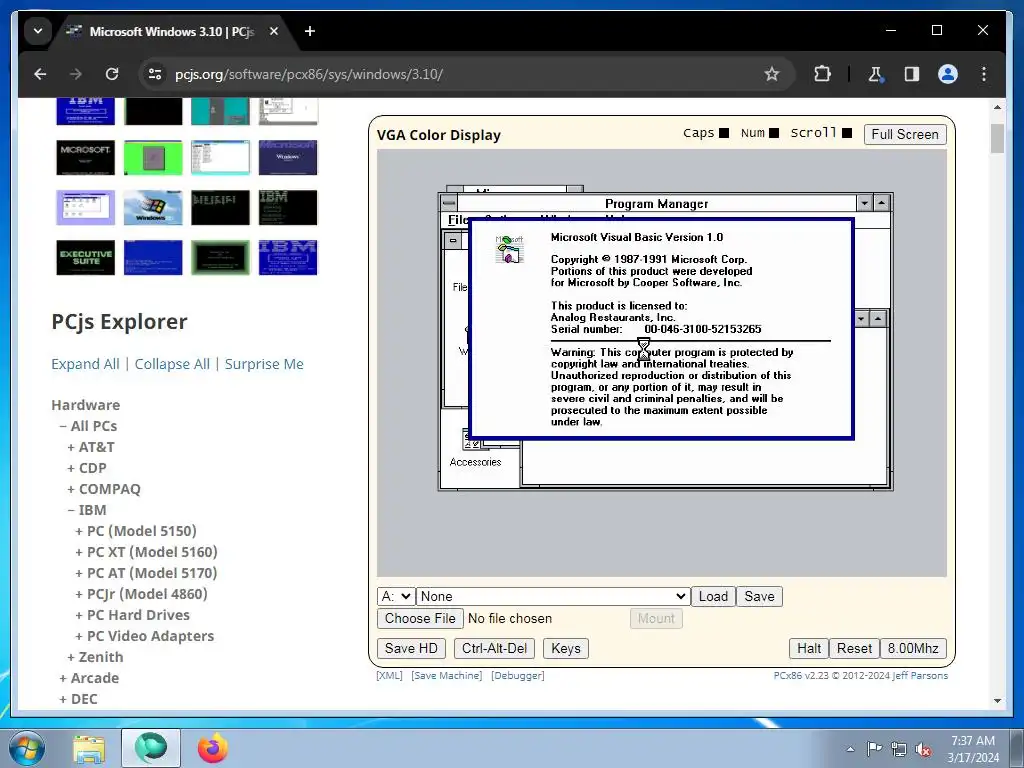
Task: Click the Reset button
Action: click(854, 648)
